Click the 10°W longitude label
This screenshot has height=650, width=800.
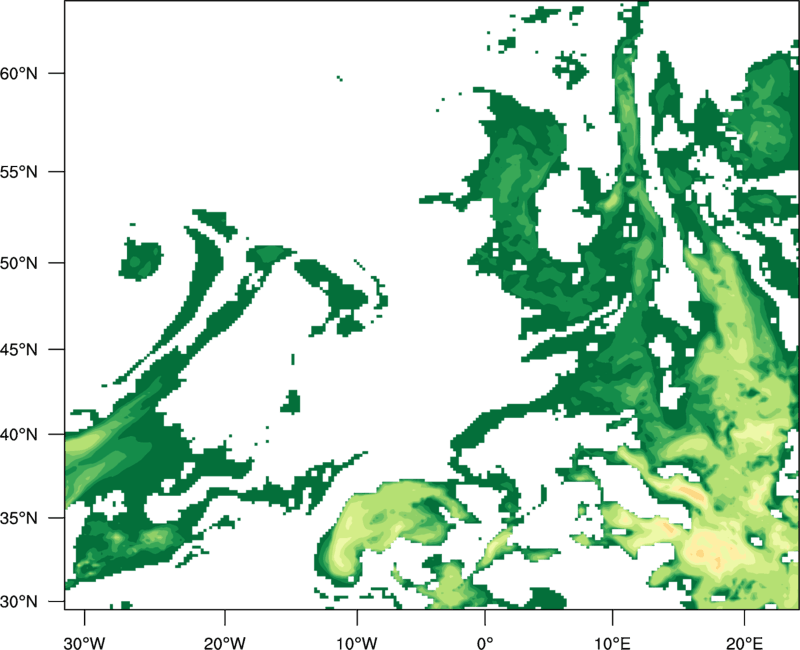pyautogui.click(x=357, y=643)
